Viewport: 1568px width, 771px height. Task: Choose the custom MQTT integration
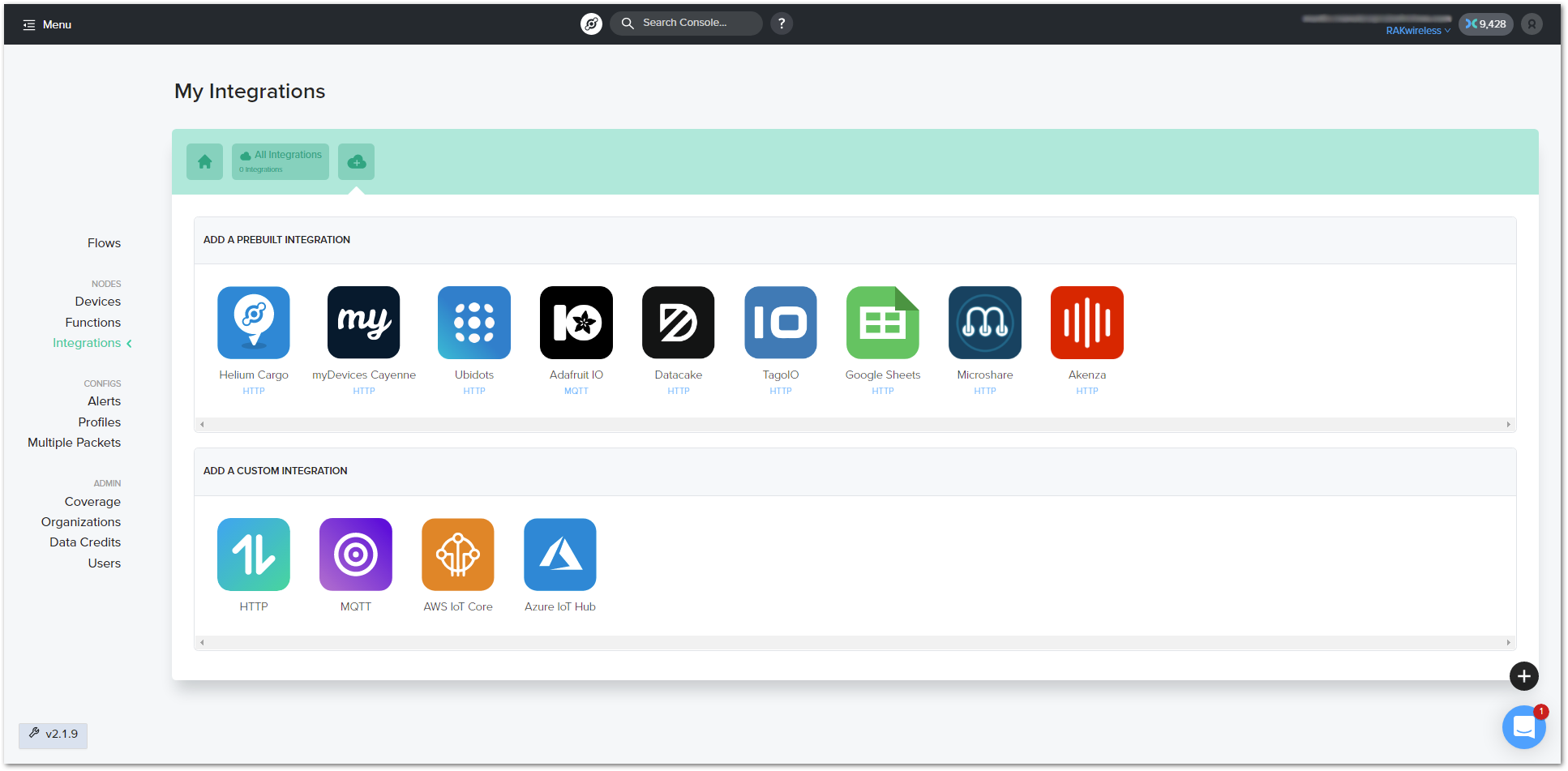[356, 555]
